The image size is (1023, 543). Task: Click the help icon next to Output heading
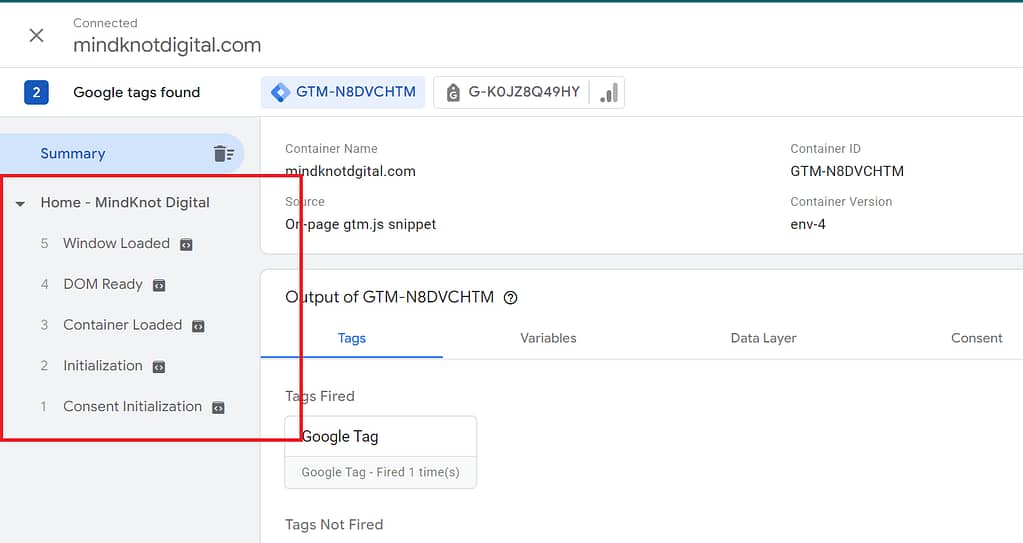click(x=511, y=297)
